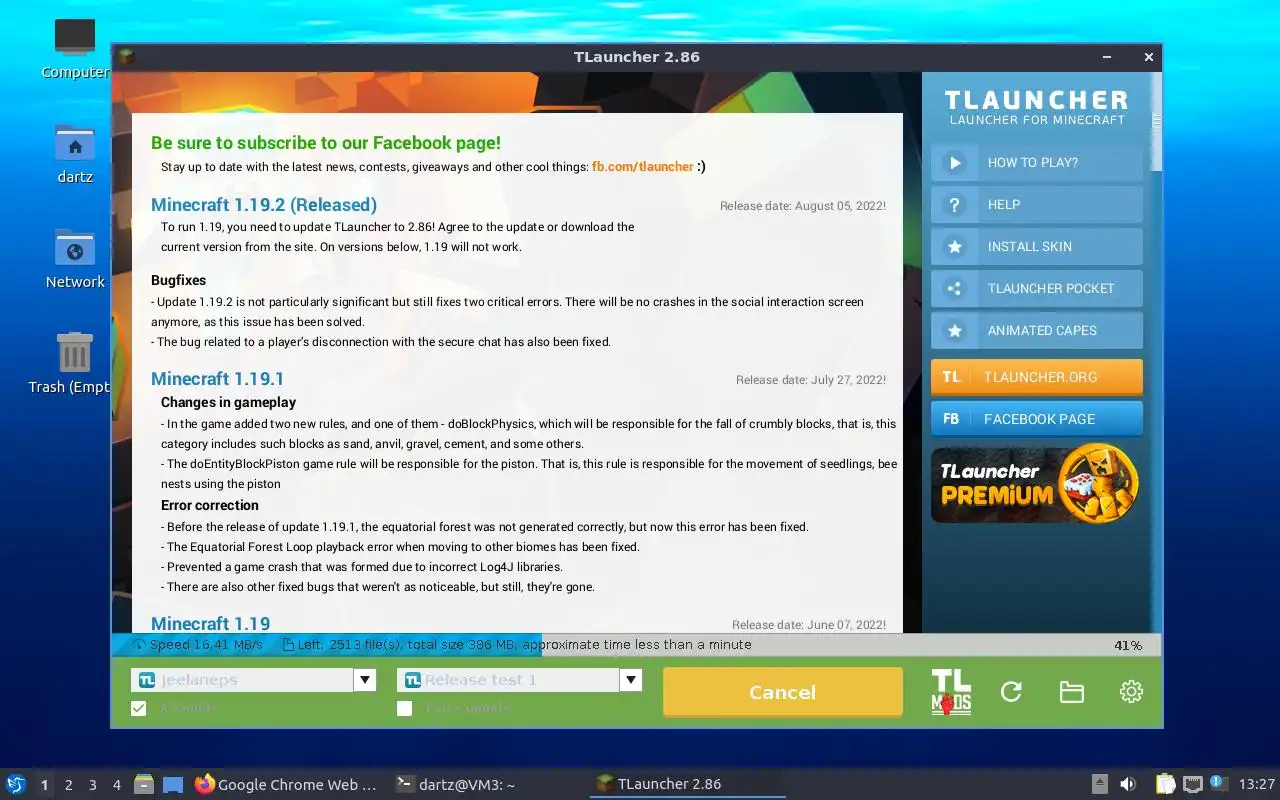Click the play icon beside HOW TO PLAY?
Image resolution: width=1280 pixels, height=800 pixels.
(955, 163)
